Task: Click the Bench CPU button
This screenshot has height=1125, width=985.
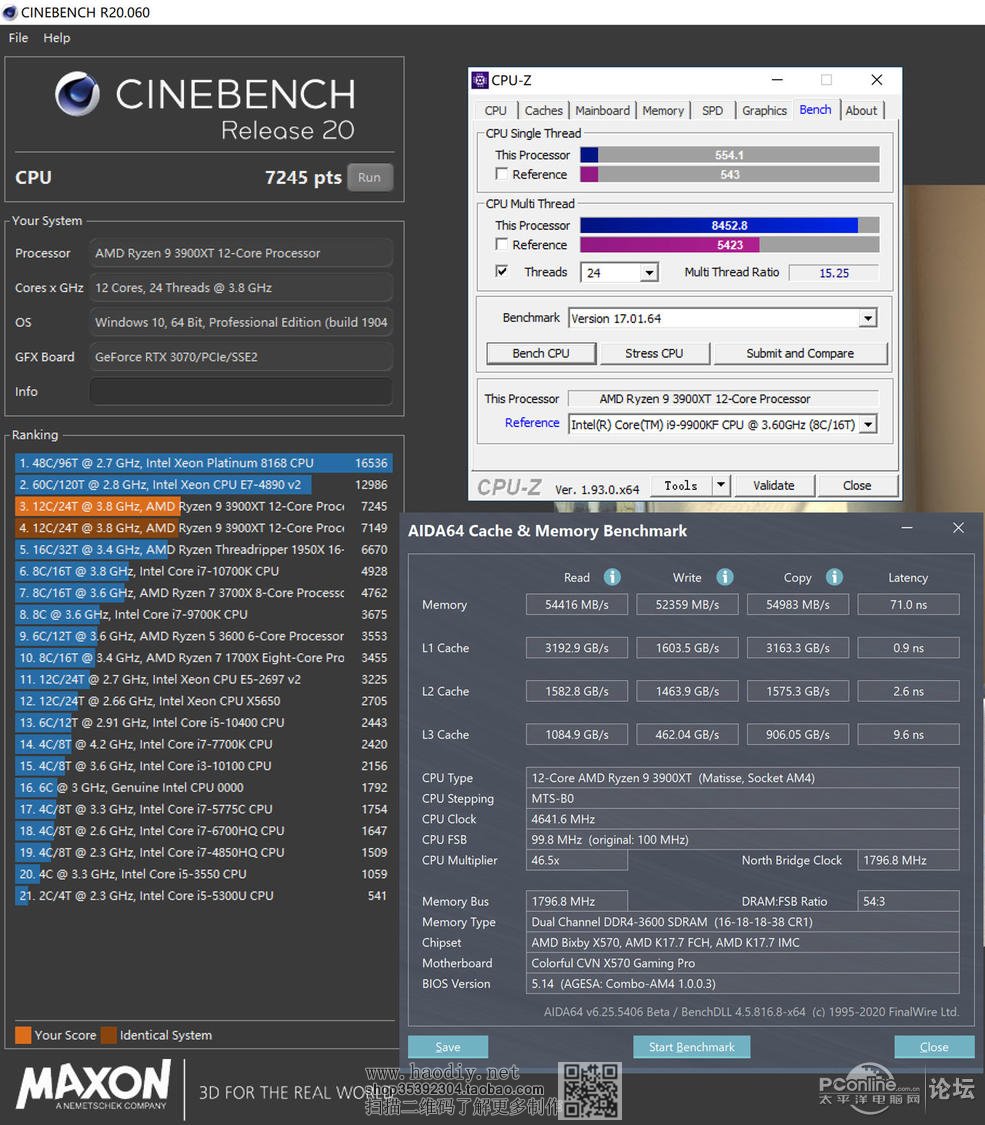Action: click(x=541, y=353)
